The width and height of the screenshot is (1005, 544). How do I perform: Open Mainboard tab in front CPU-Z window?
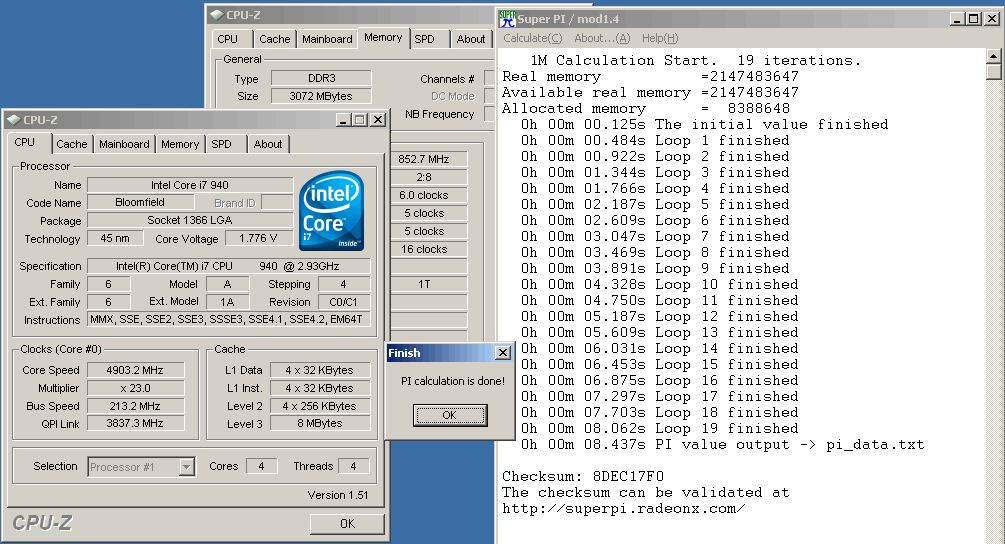124,144
